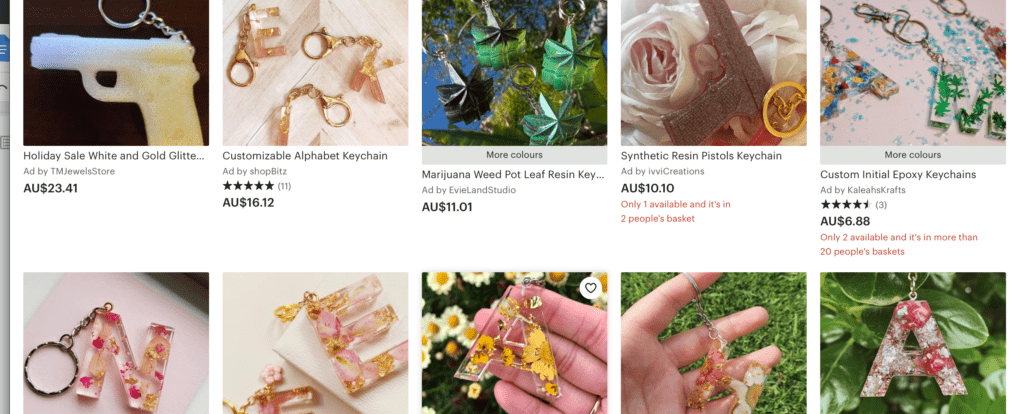Open the Customizable Alphabet Keychain listing title

305,156
